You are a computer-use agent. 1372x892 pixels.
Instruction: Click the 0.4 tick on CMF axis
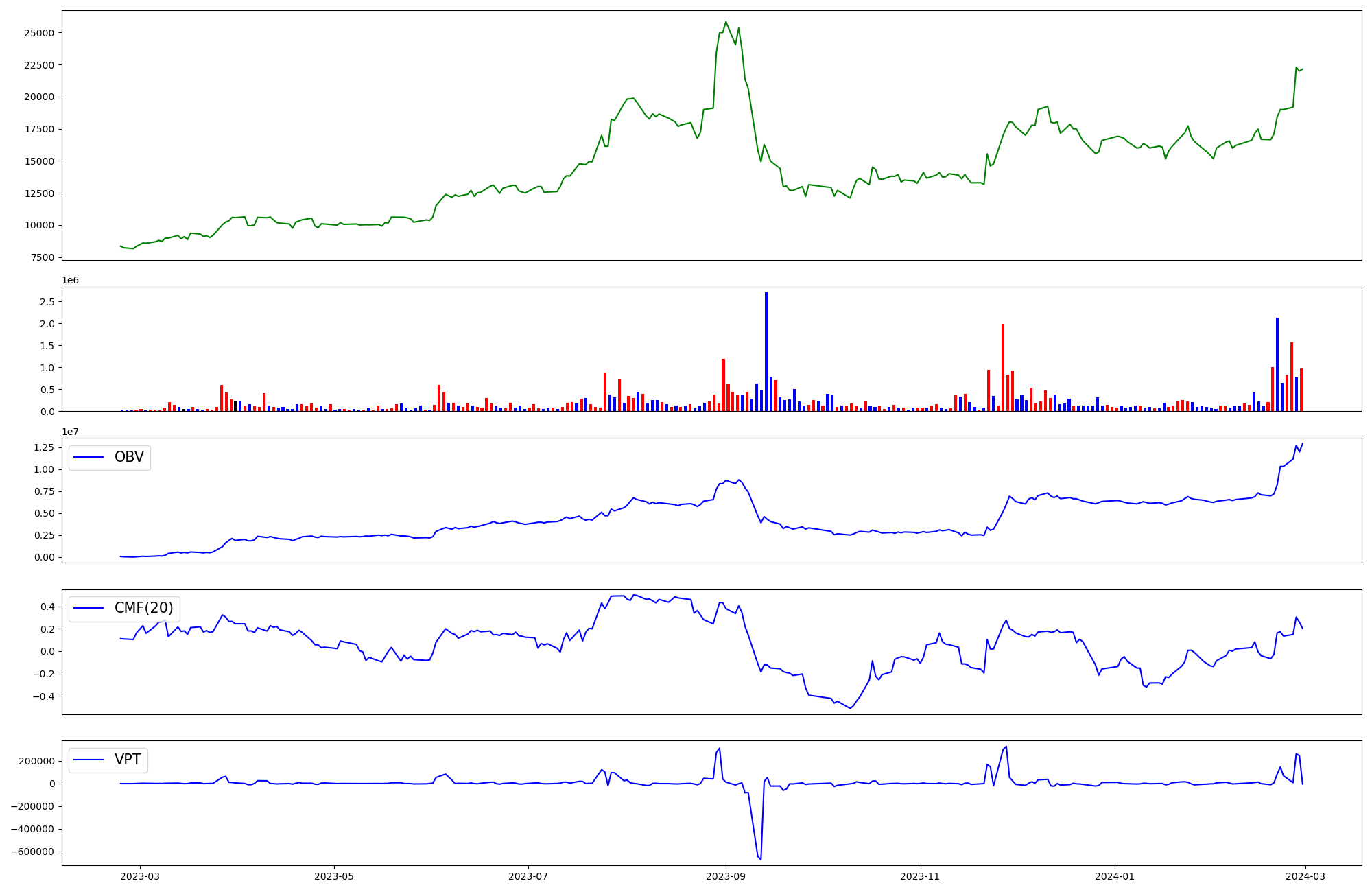coord(47,607)
